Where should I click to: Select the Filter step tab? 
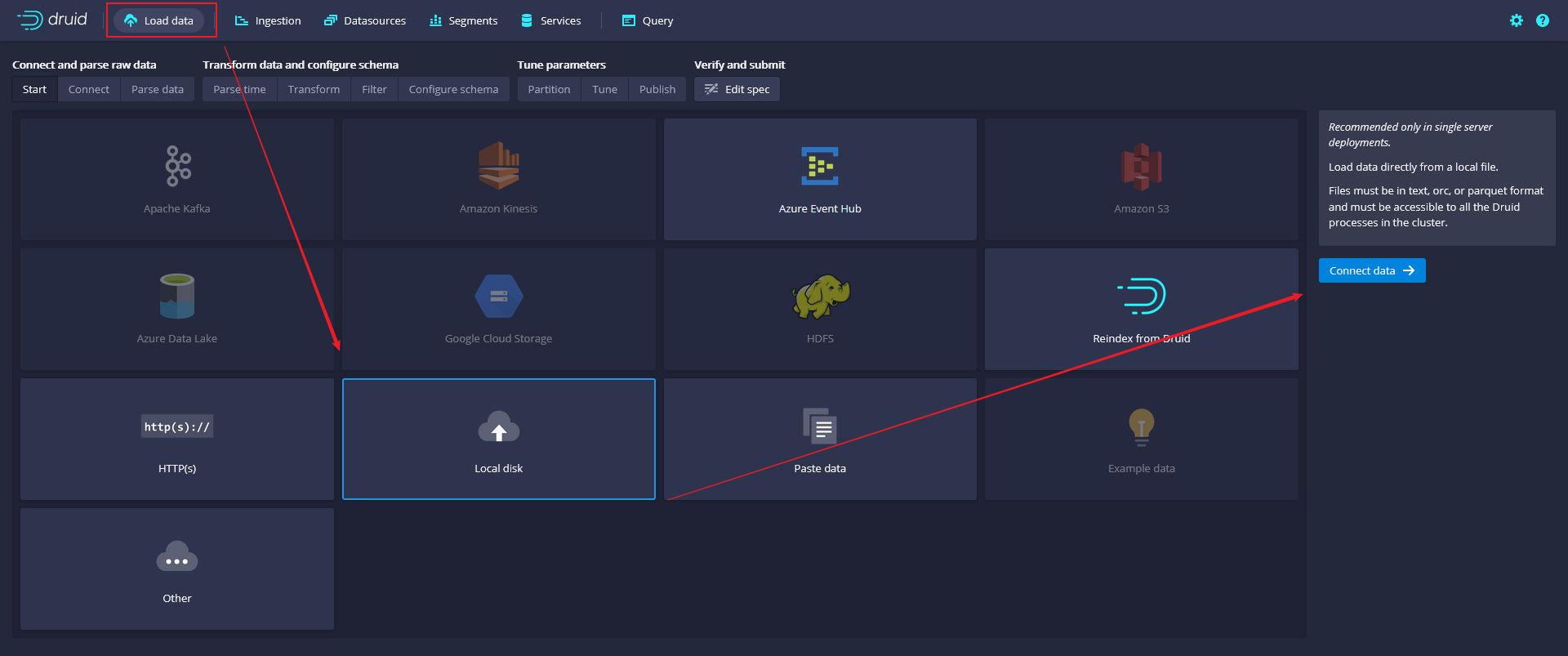[374, 89]
